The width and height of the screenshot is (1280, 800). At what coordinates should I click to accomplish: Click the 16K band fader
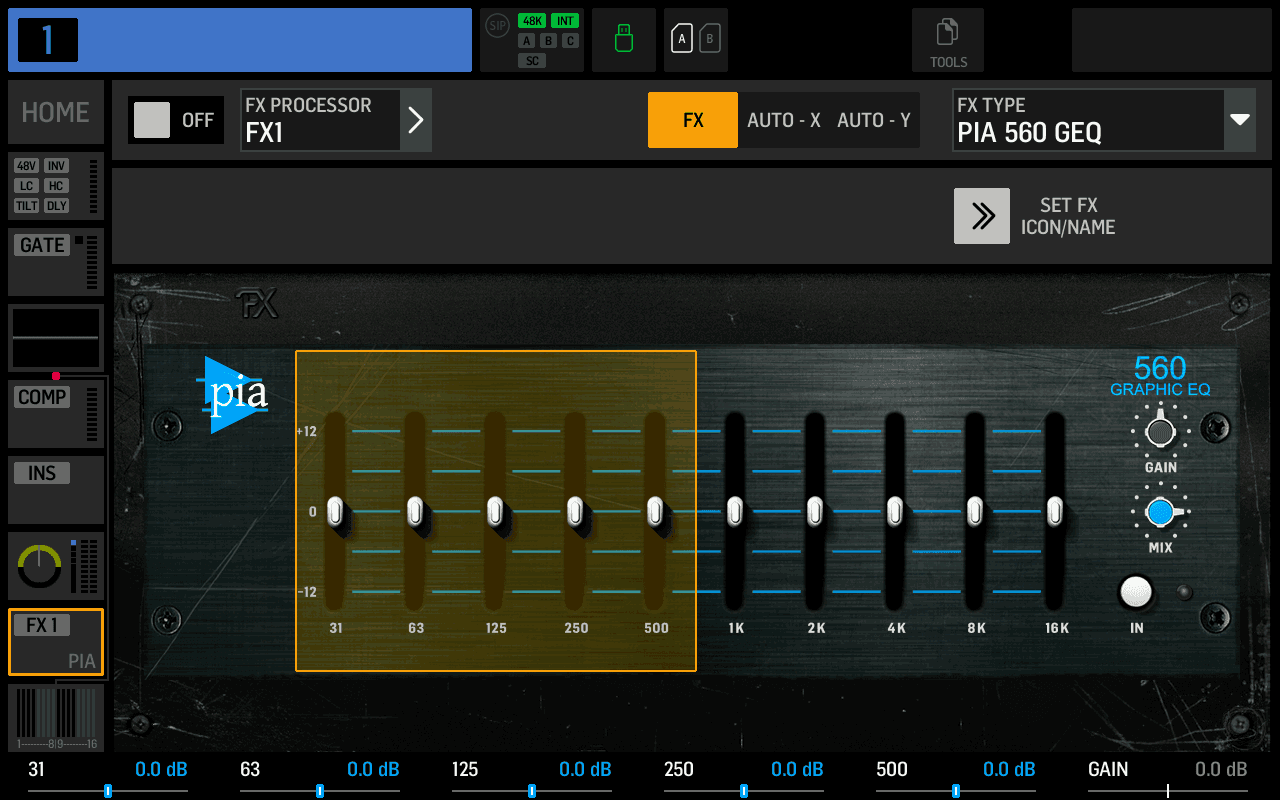click(x=1055, y=511)
